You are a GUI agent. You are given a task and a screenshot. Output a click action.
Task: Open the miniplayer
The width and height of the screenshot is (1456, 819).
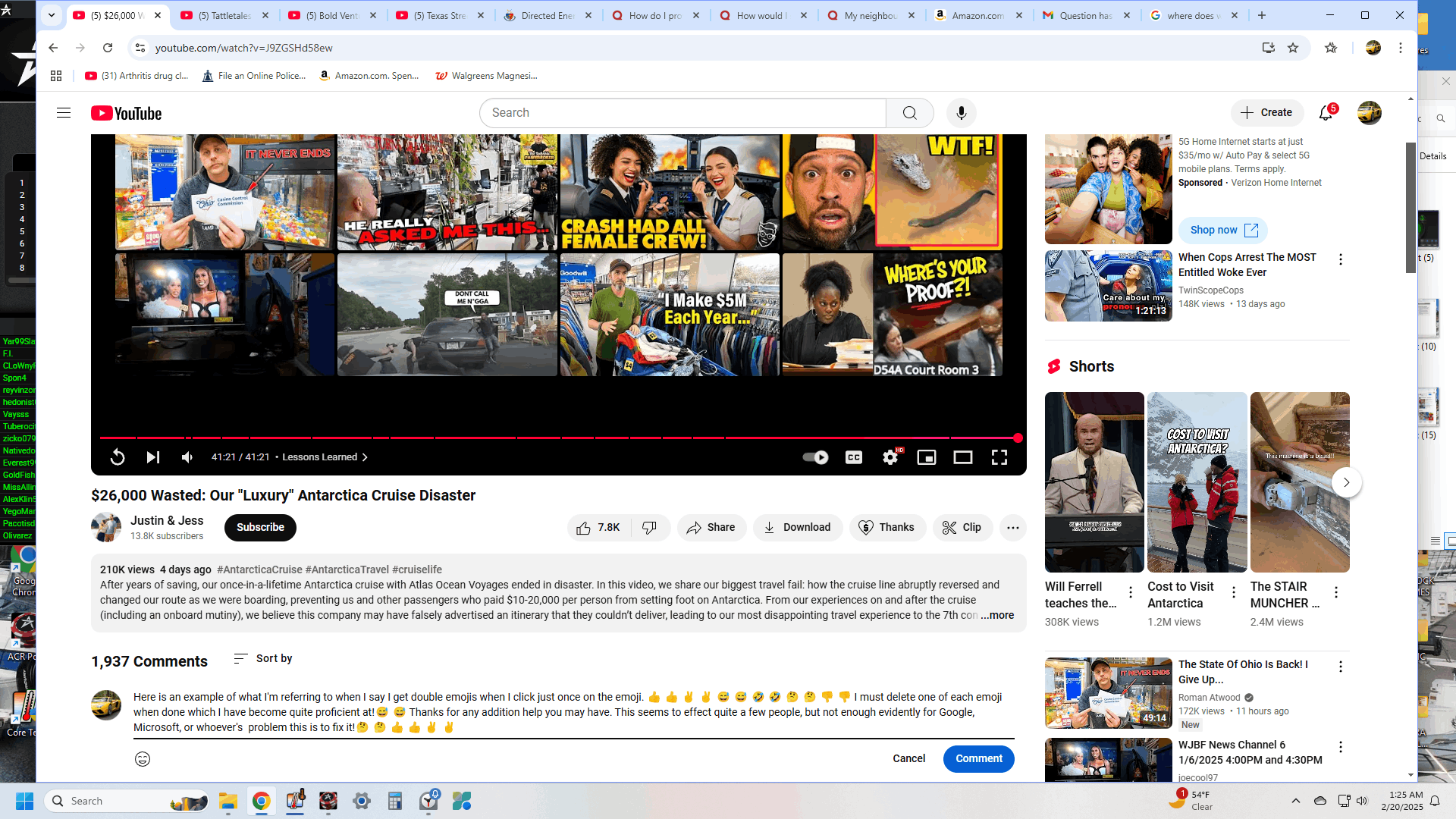point(926,457)
